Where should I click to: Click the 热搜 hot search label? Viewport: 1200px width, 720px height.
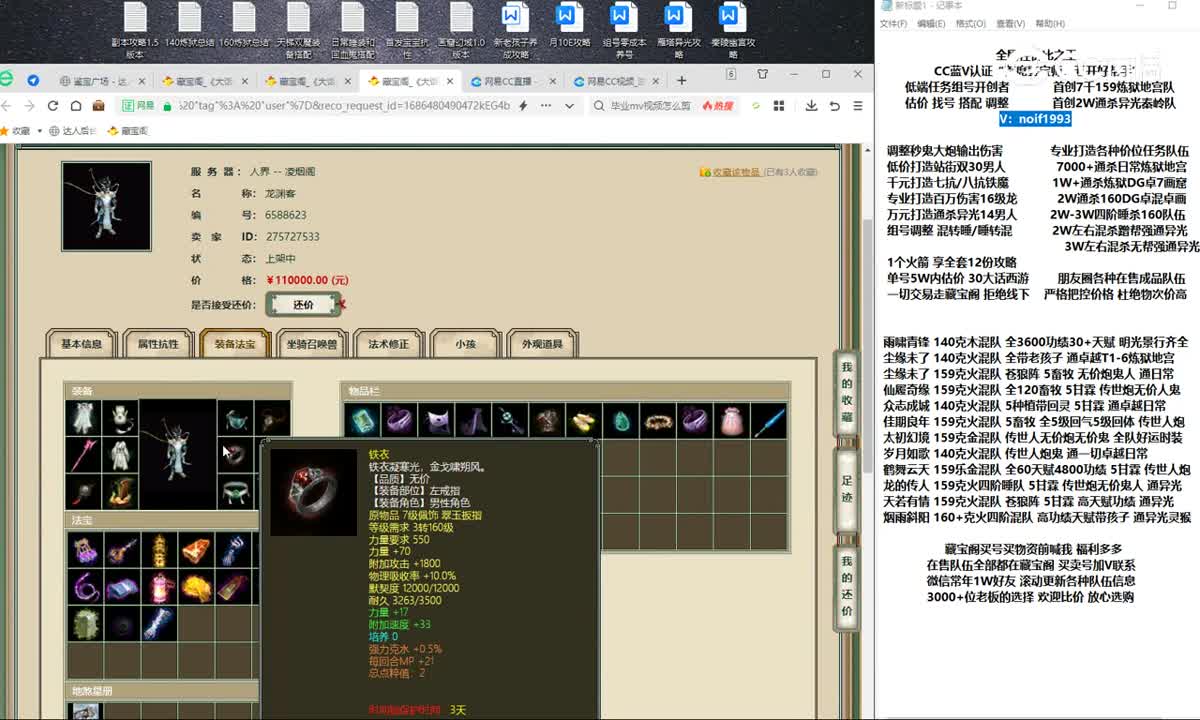coord(717,105)
